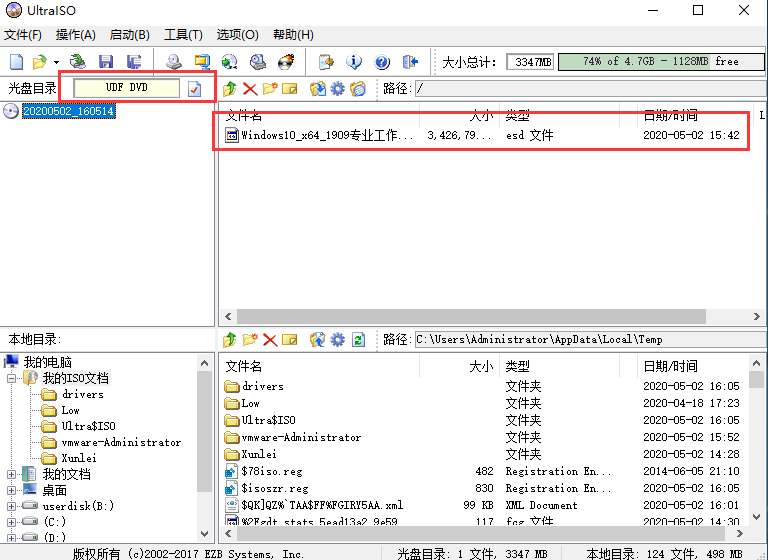Select 我的电脑 in local tree

coord(48,362)
